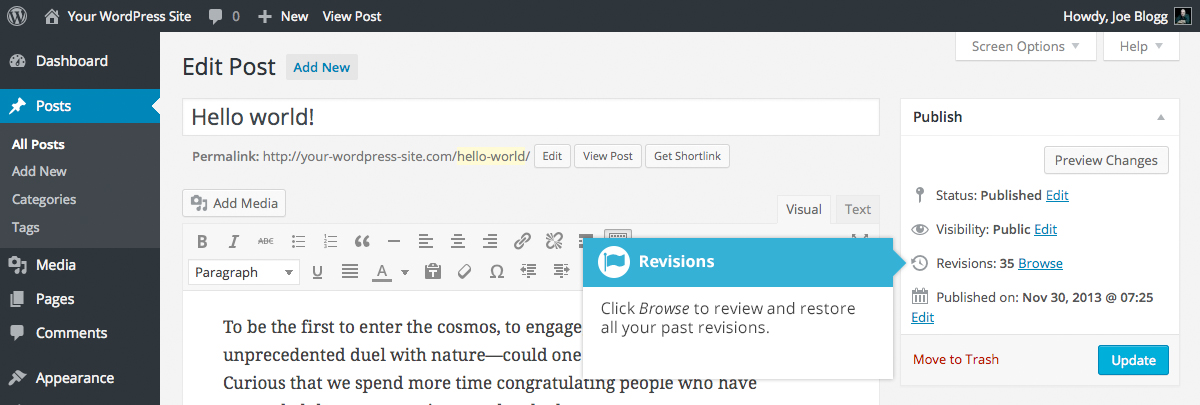Click the Posts pin icon in the sidebar
Image resolution: width=1200 pixels, height=405 pixels.
coord(18,106)
